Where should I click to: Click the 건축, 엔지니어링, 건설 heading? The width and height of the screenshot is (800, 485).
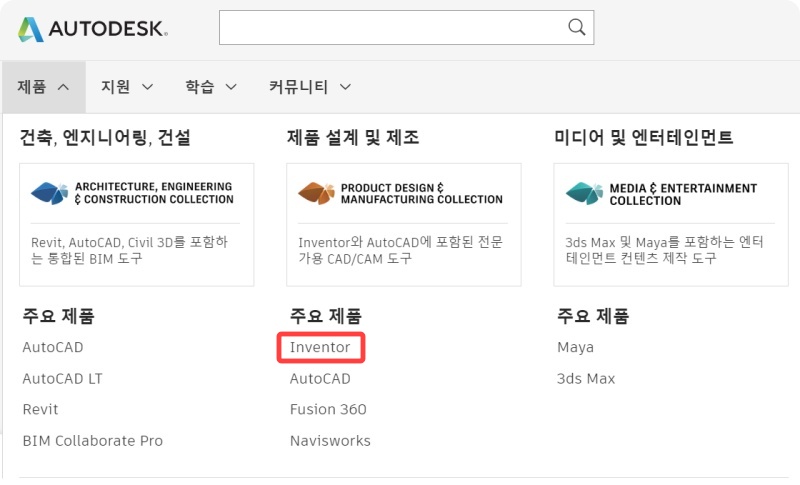(105, 137)
